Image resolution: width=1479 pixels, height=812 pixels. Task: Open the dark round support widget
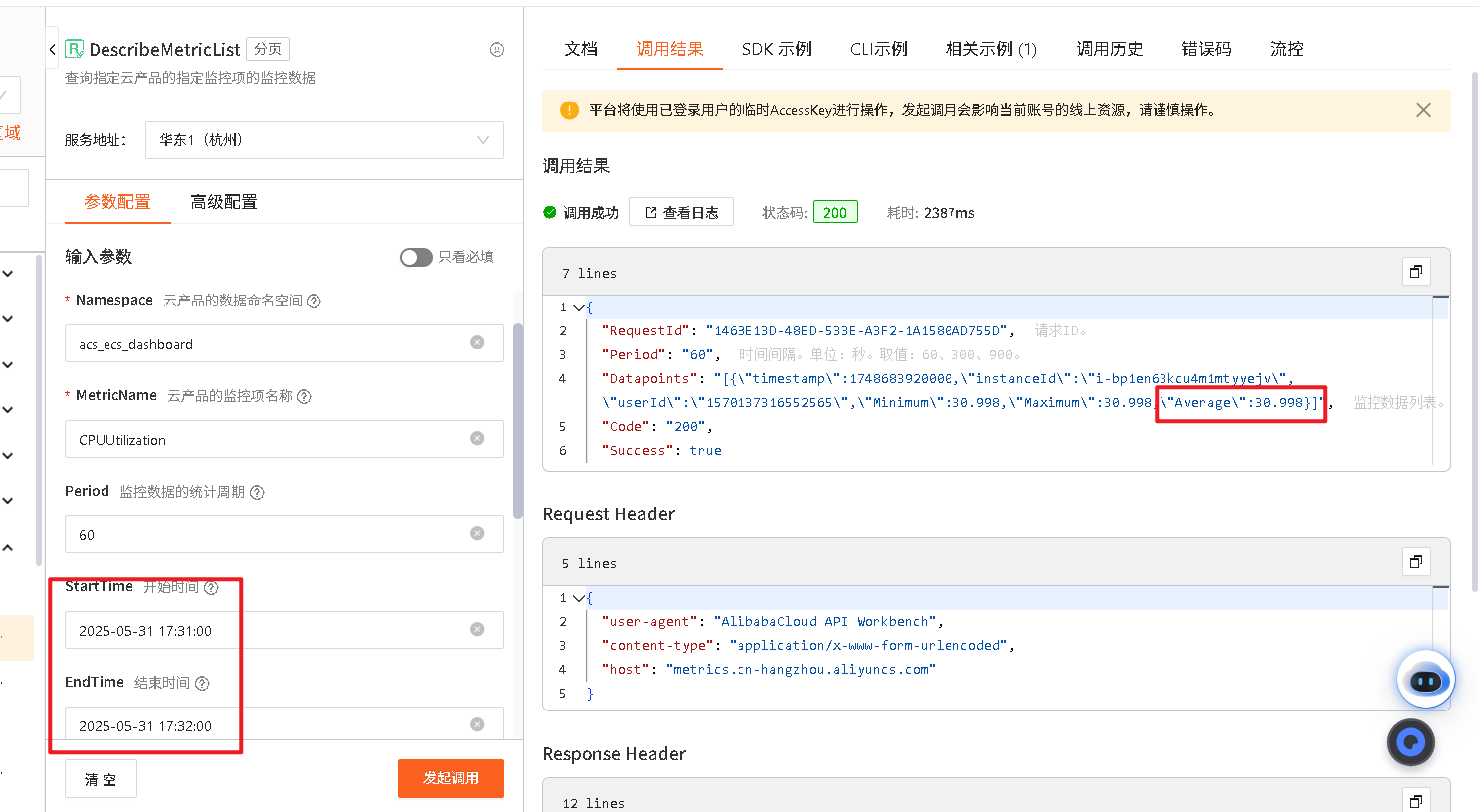(x=1411, y=742)
